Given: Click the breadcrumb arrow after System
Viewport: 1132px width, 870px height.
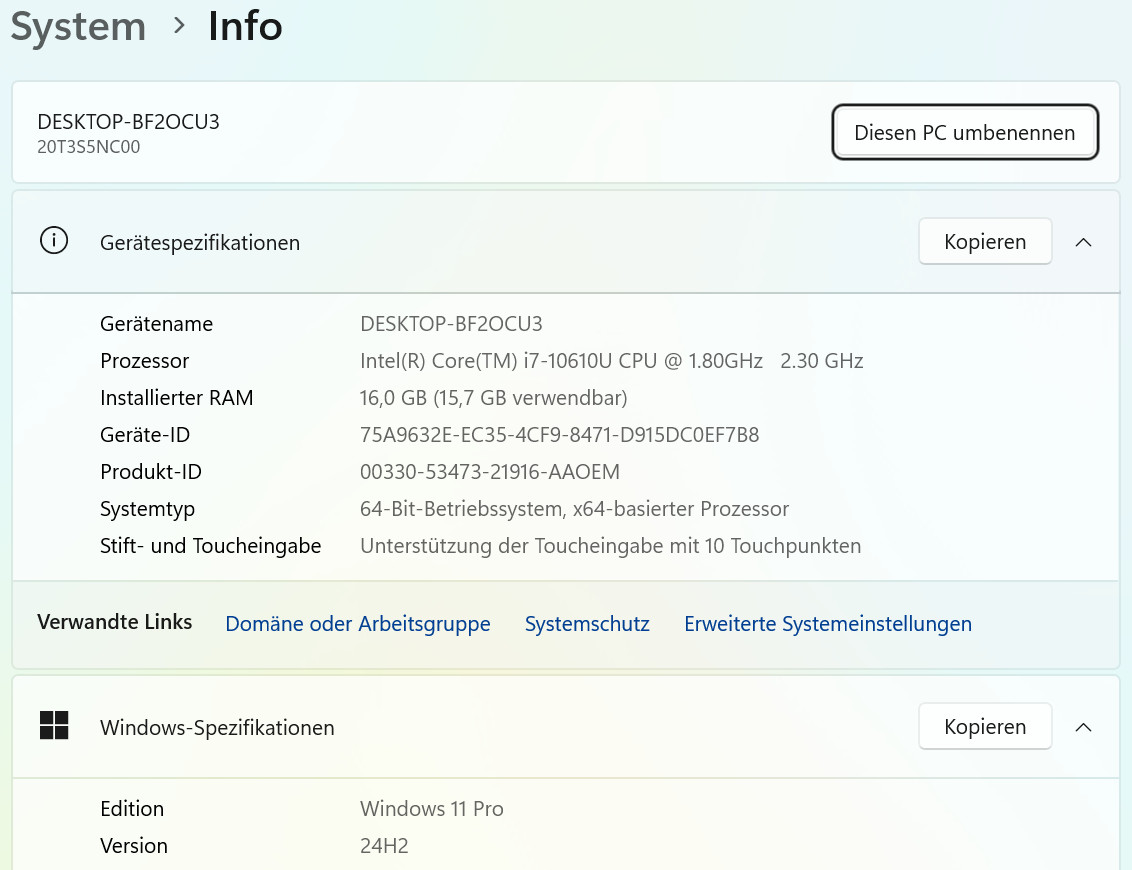Looking at the screenshot, I should pyautogui.click(x=179, y=26).
